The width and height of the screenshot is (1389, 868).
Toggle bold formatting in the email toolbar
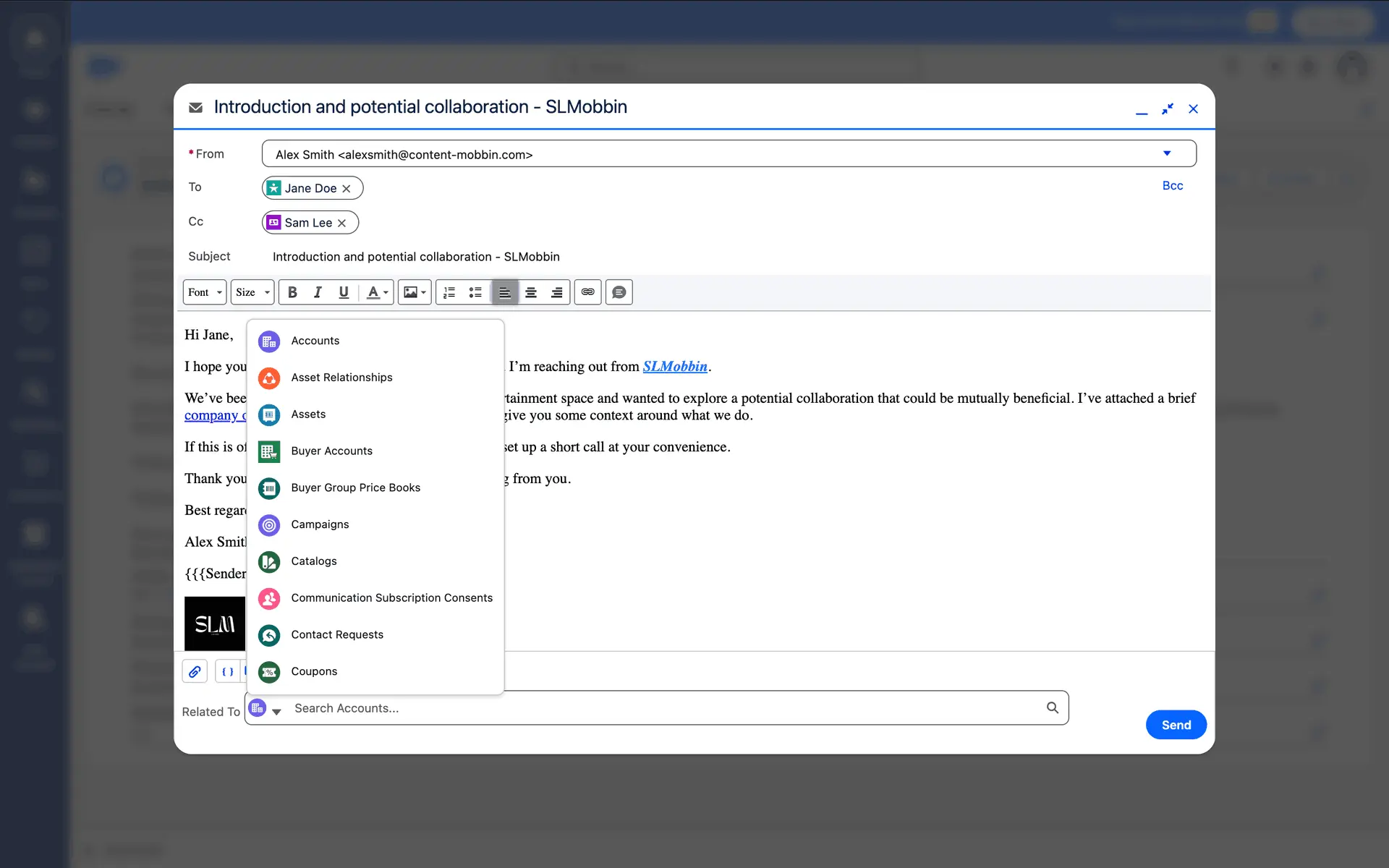point(292,292)
